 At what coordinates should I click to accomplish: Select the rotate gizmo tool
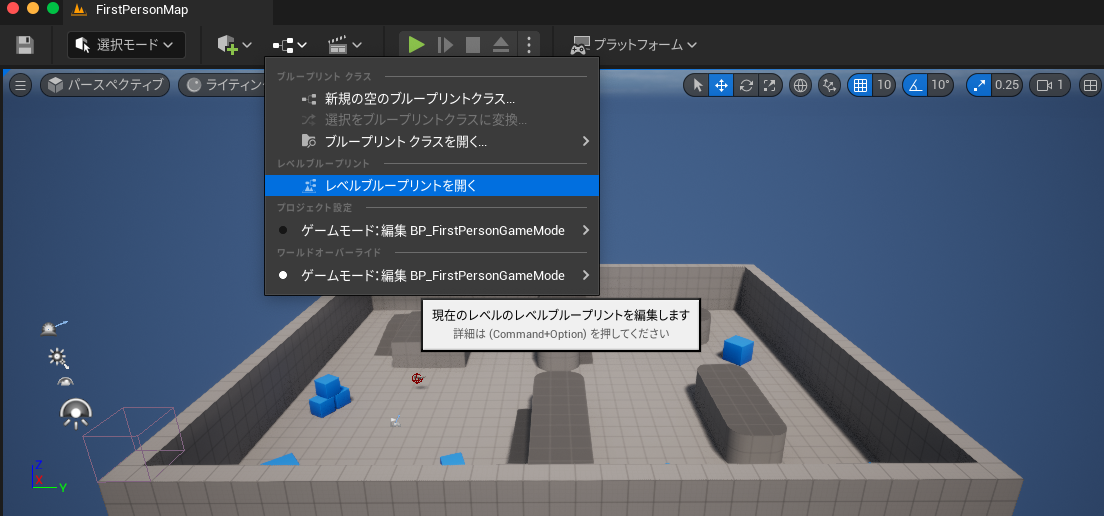click(x=745, y=85)
